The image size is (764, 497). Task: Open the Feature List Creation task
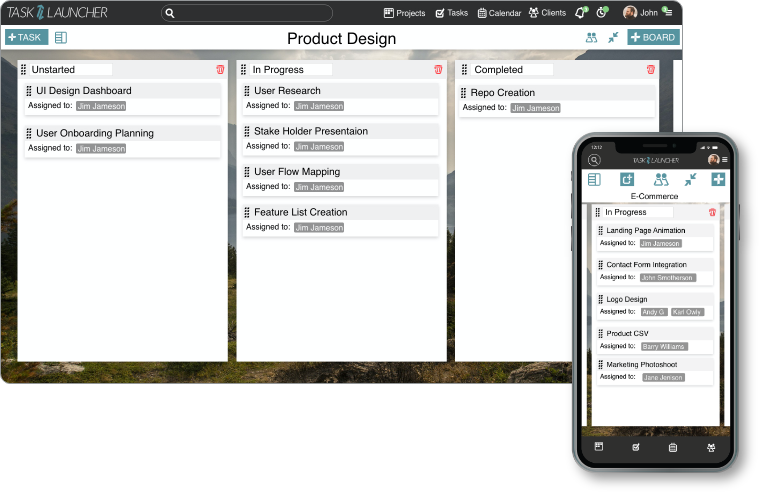point(341,220)
